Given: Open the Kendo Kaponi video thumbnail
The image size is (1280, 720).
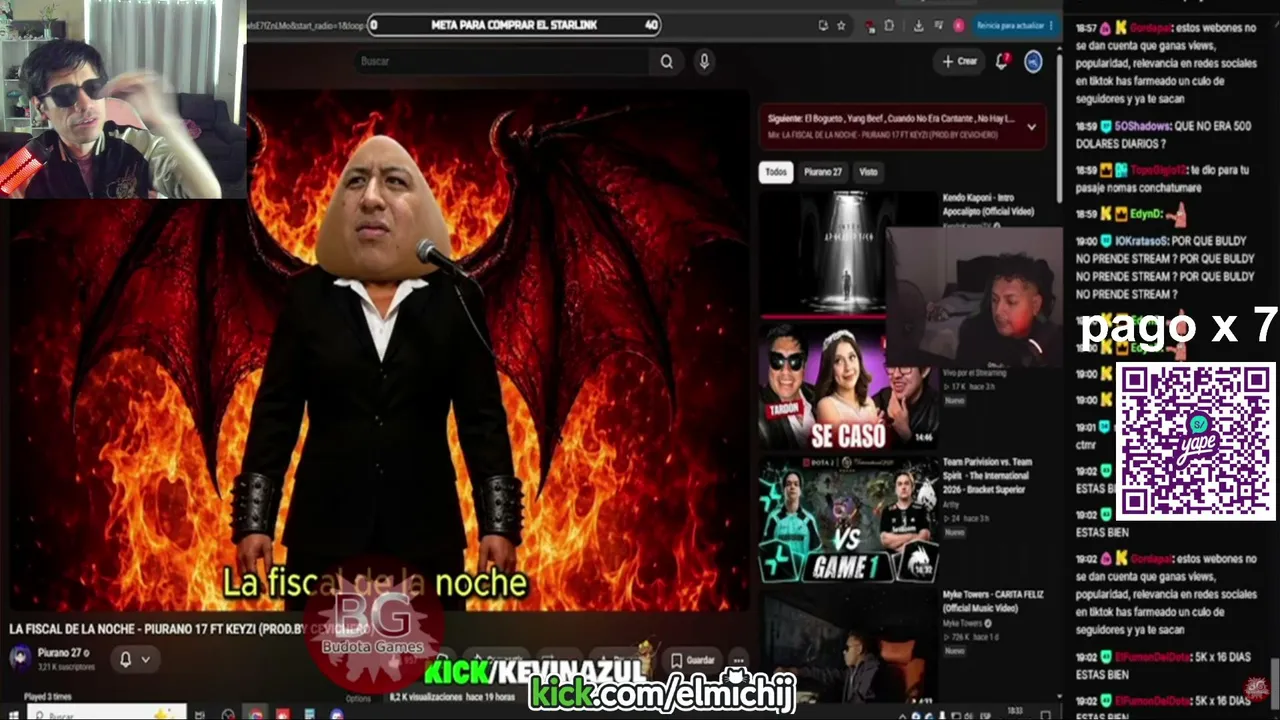Looking at the screenshot, I should click(x=846, y=252).
